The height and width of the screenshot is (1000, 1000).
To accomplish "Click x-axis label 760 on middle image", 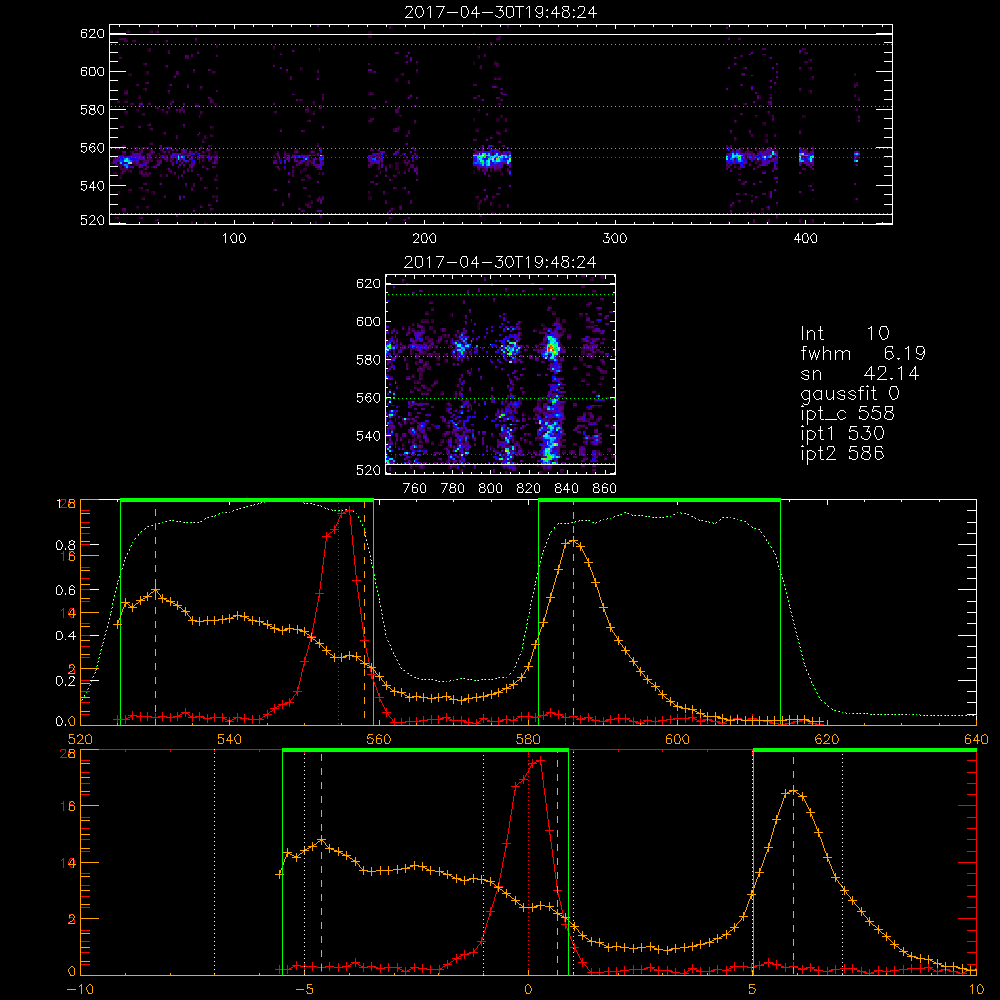I will pos(415,489).
